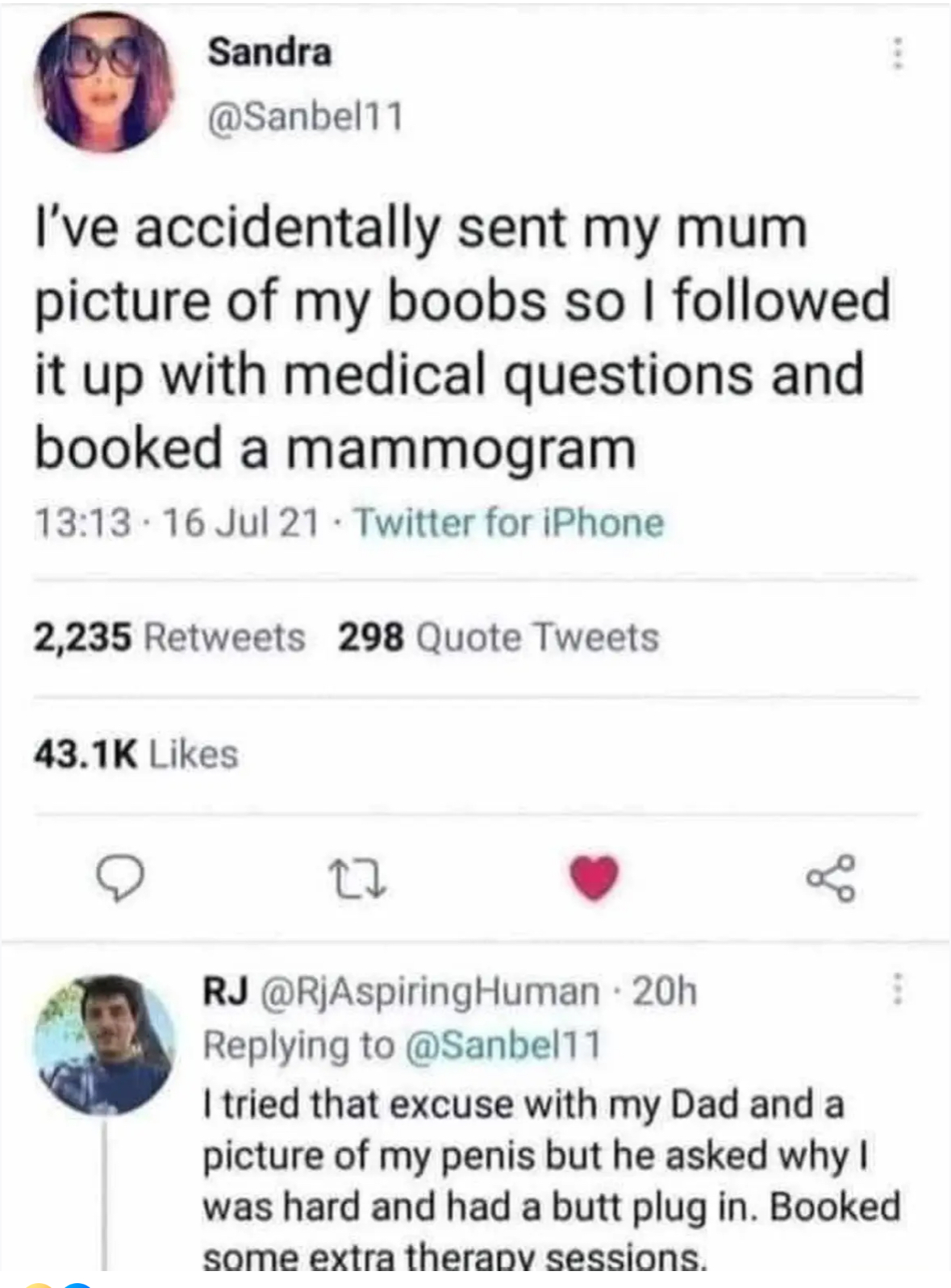Image resolution: width=951 pixels, height=1288 pixels.
Task: Click the RJ display name
Action: [x=225, y=991]
